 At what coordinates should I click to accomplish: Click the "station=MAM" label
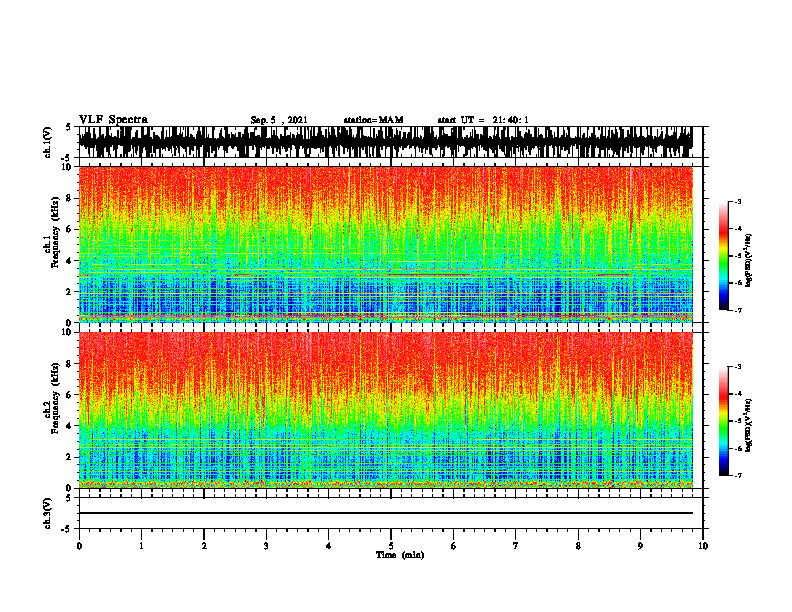[374, 120]
